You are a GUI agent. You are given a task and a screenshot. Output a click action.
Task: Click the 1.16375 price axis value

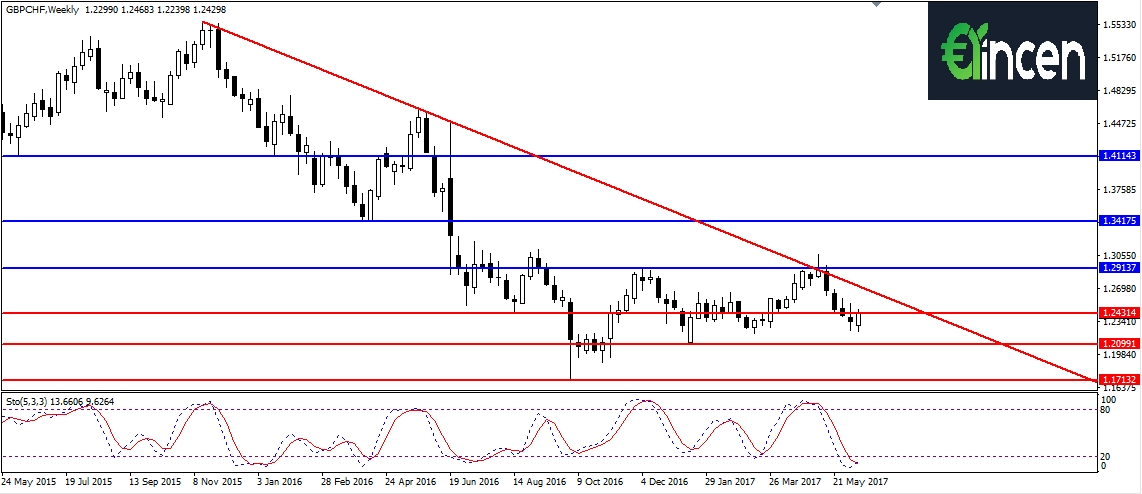tap(1119, 388)
